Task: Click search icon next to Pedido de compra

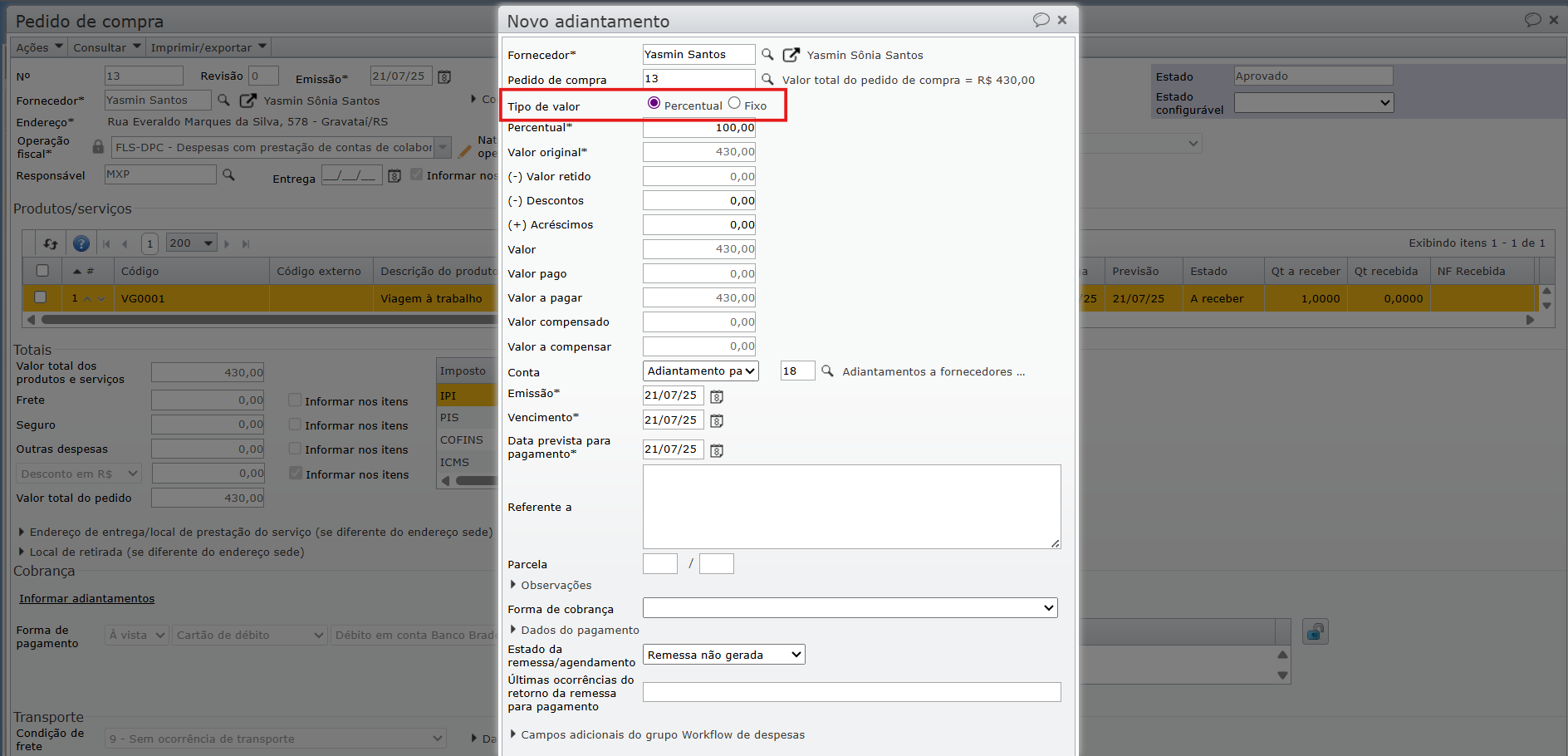Action: click(767, 80)
